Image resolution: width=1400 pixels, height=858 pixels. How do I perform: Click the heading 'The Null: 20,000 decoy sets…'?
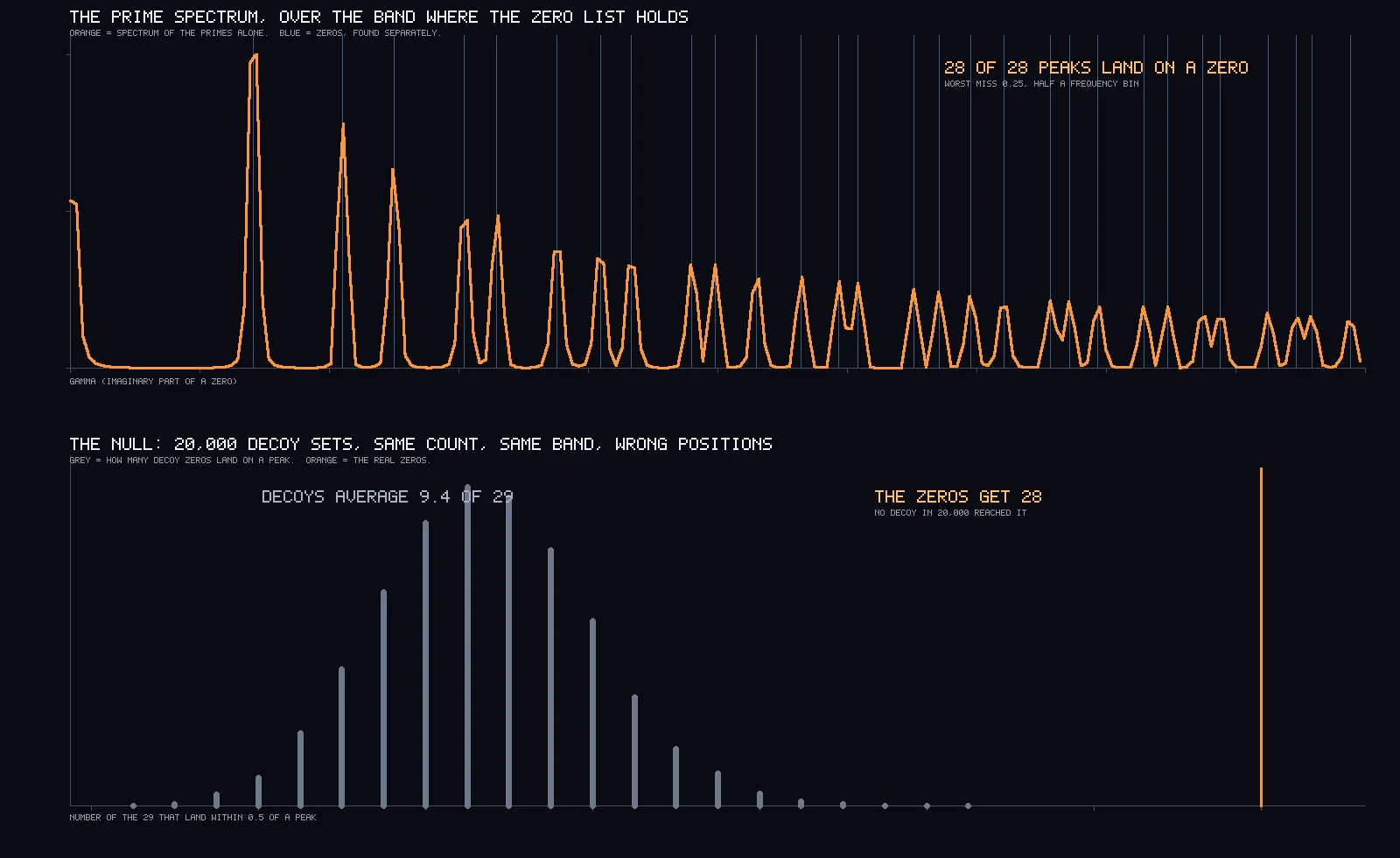tap(421, 444)
